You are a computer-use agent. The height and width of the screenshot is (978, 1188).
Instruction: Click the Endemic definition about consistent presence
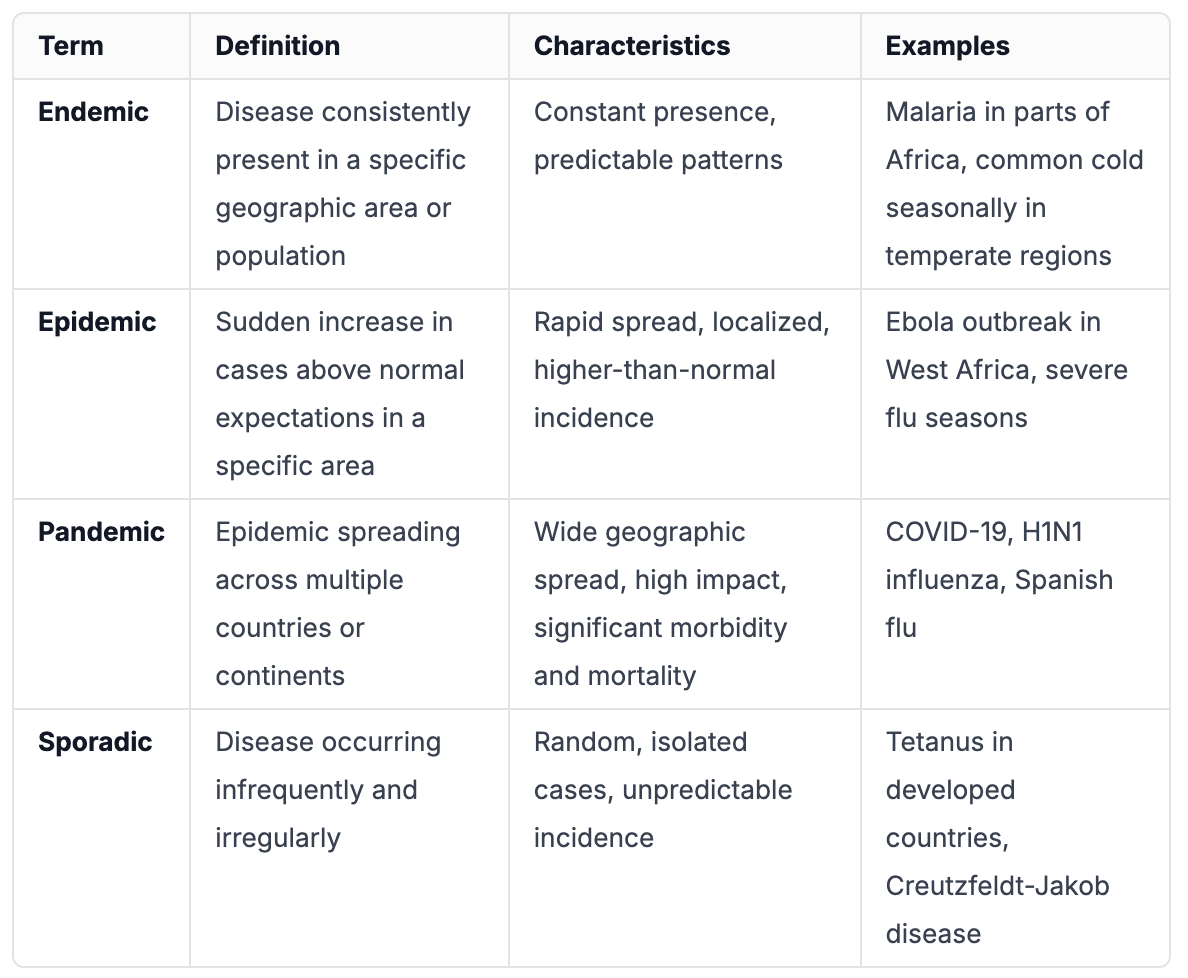(349, 184)
